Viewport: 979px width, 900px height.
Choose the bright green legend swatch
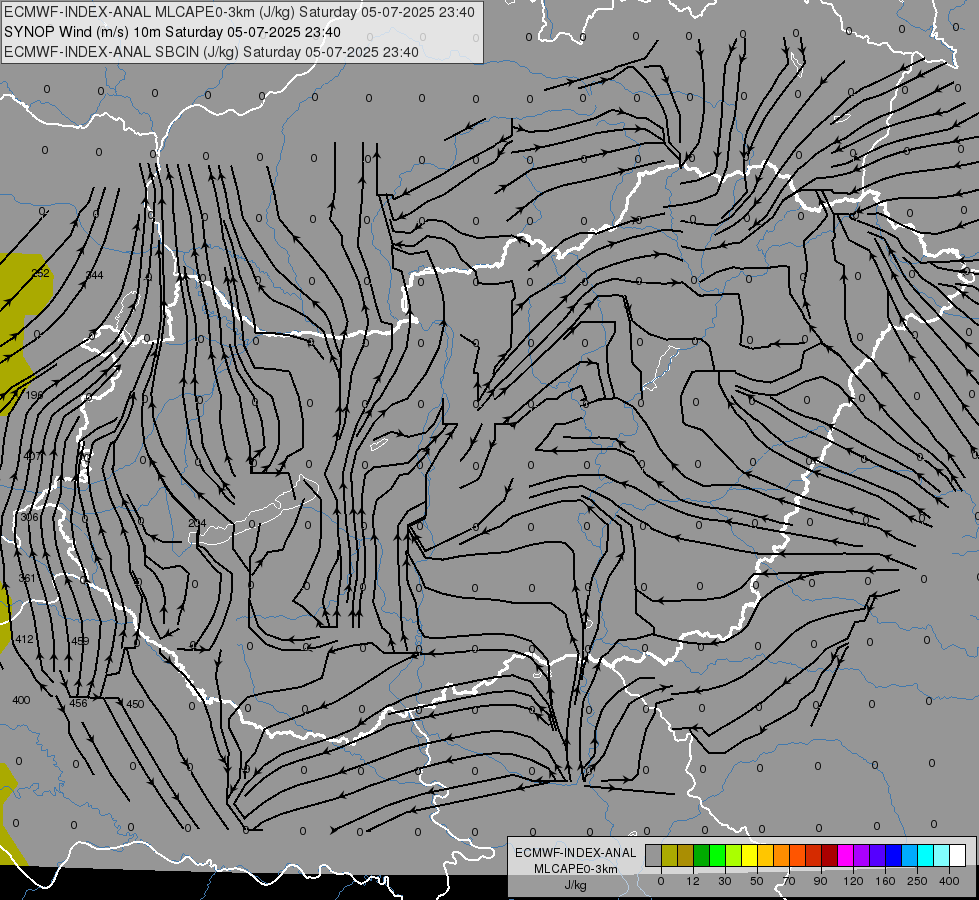click(717, 855)
